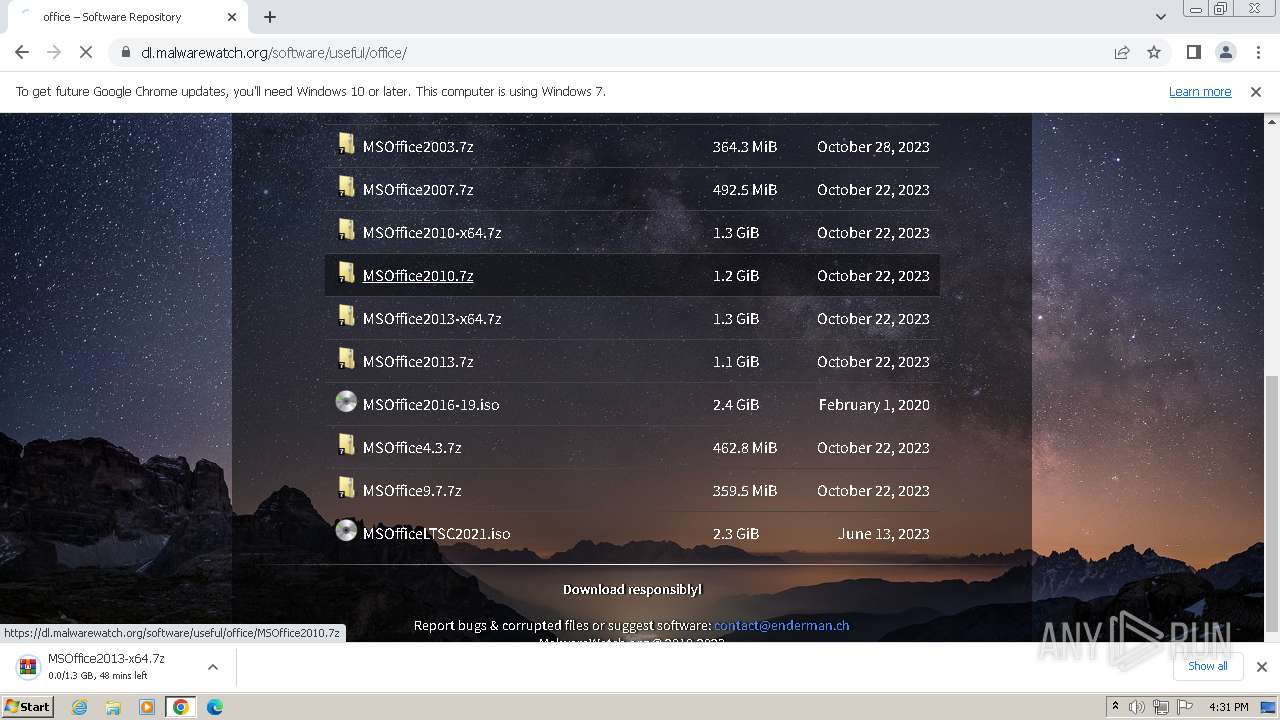This screenshot has width=1280, height=720.
Task: Click the MSOffice2007.7z archive icon
Action: [x=346, y=187]
